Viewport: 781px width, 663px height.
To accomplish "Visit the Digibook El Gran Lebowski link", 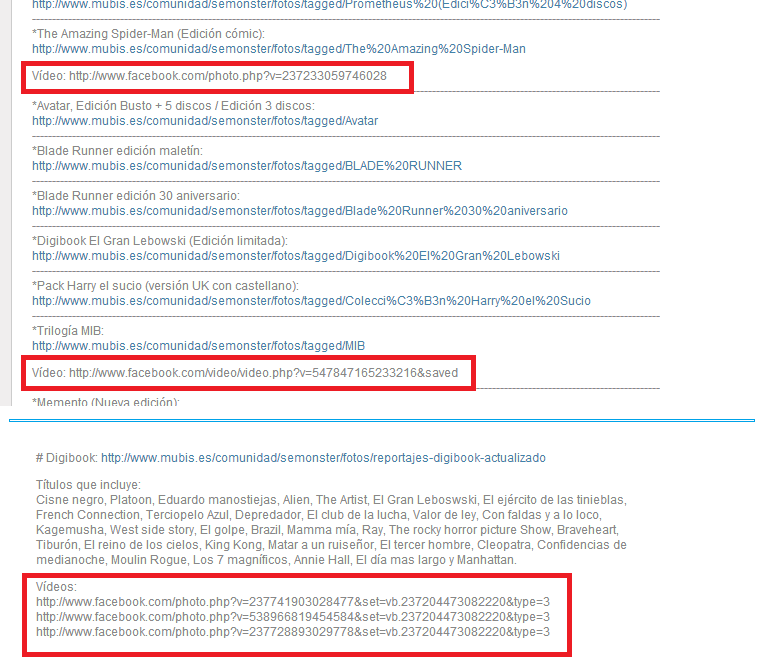I will pos(295,256).
